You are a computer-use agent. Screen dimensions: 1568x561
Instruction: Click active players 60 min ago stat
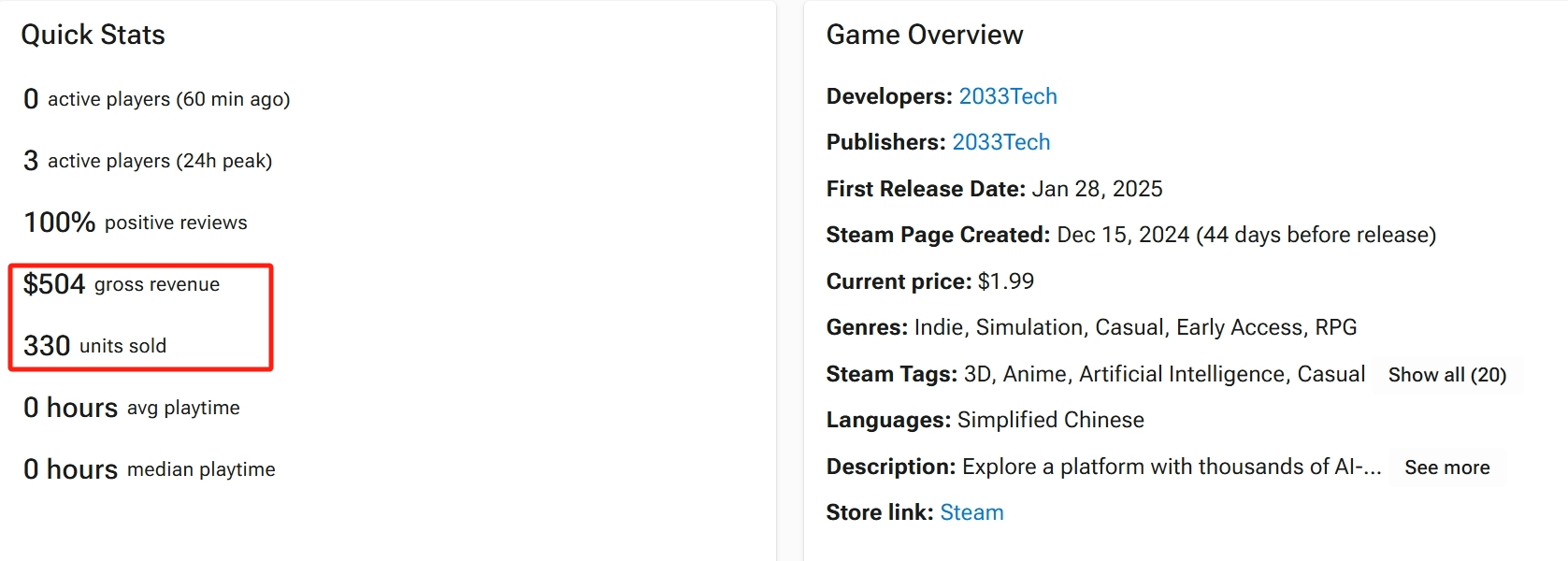pos(157,99)
